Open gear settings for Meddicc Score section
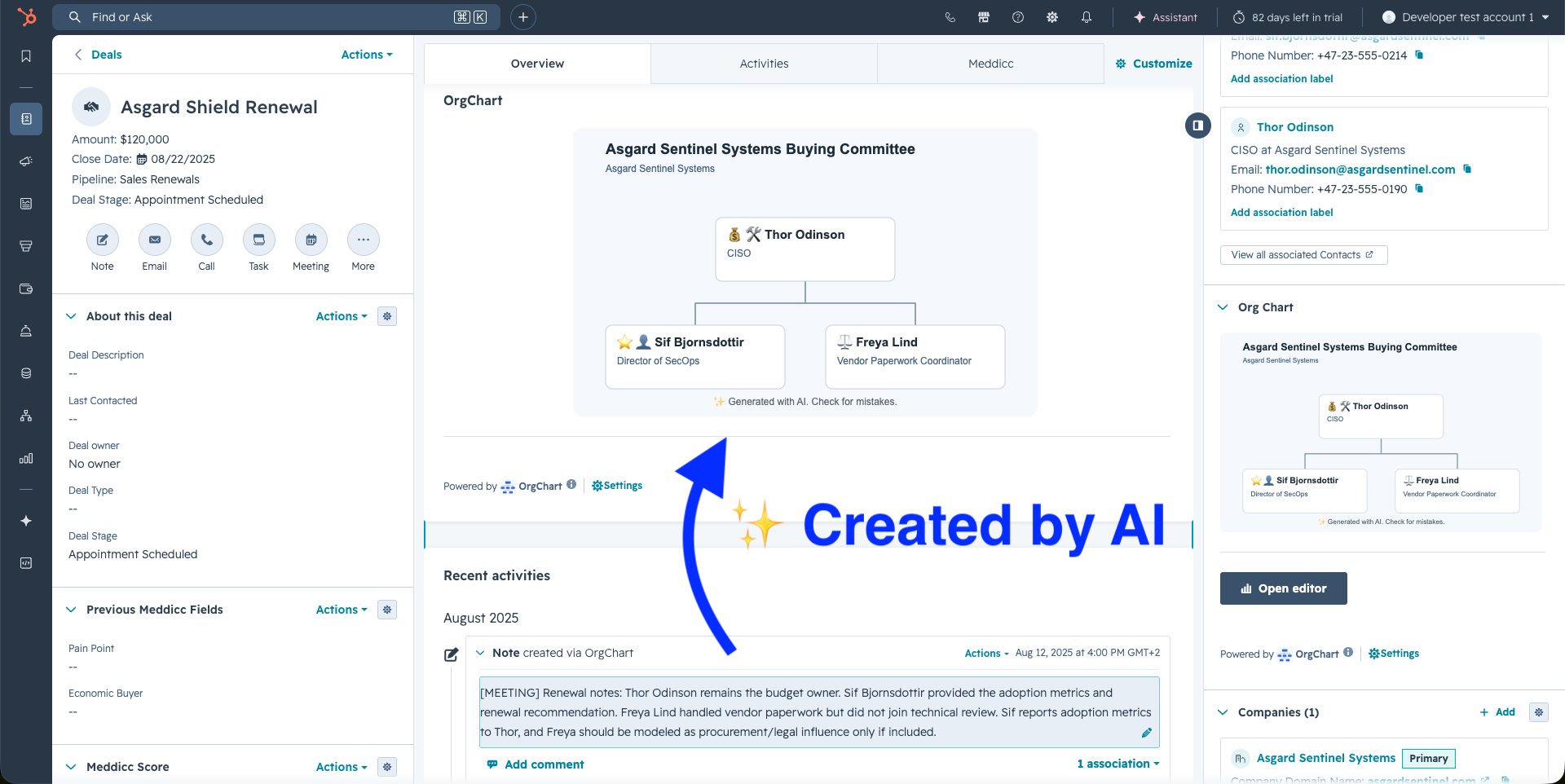1565x784 pixels. click(387, 767)
